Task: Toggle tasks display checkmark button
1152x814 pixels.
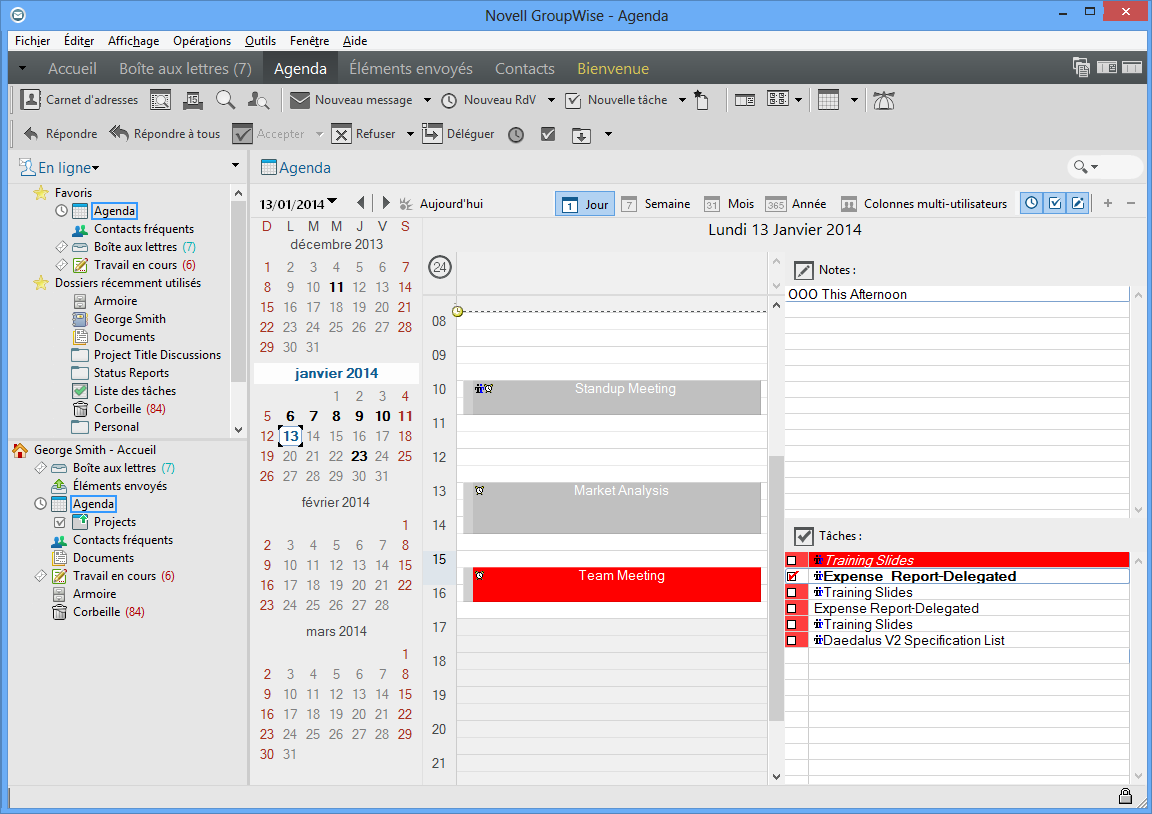Action: [1055, 204]
